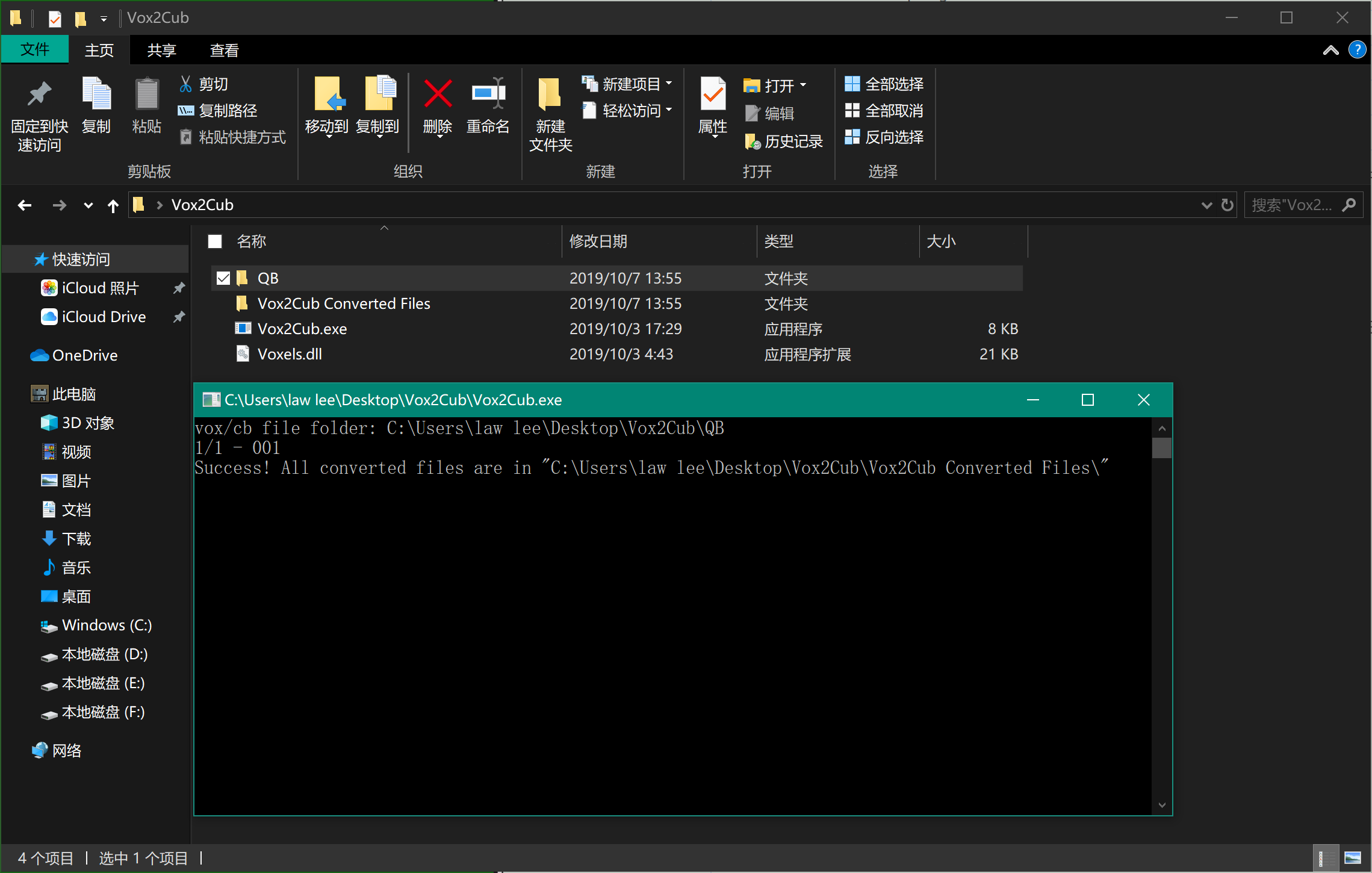The width and height of the screenshot is (1372, 873).
Task: Select the Vox2Cub.exe file
Action: click(302, 329)
